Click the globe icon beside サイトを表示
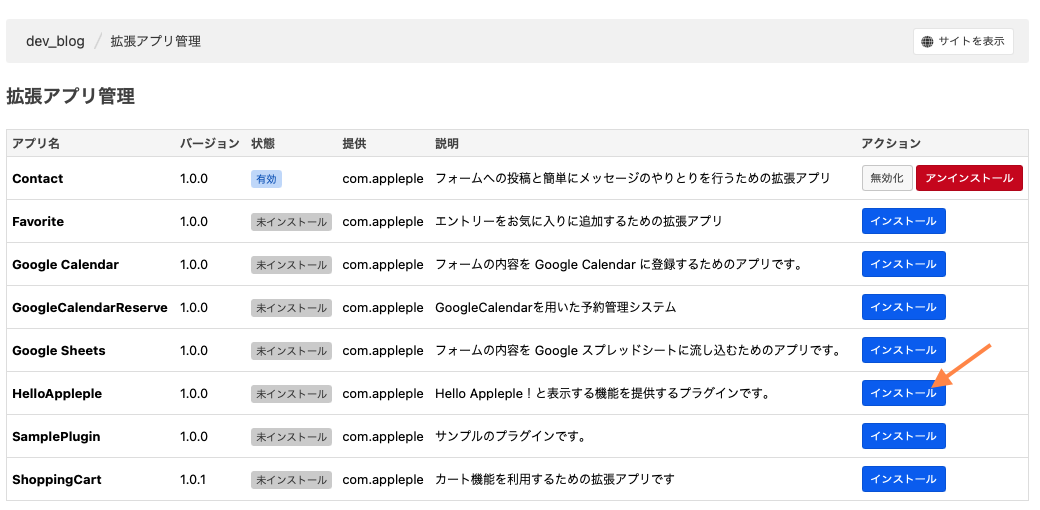Screen dimensions: 1040x510 927,42
